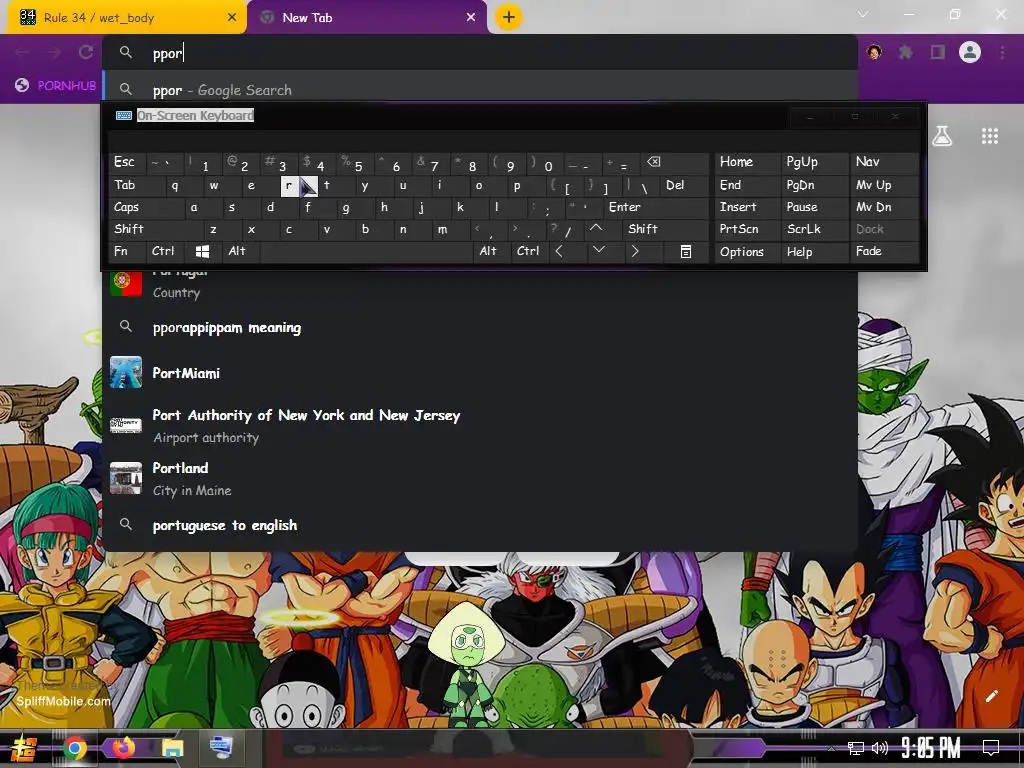Open a new tab with the plus button
This screenshot has width=1024, height=768.
509,17
